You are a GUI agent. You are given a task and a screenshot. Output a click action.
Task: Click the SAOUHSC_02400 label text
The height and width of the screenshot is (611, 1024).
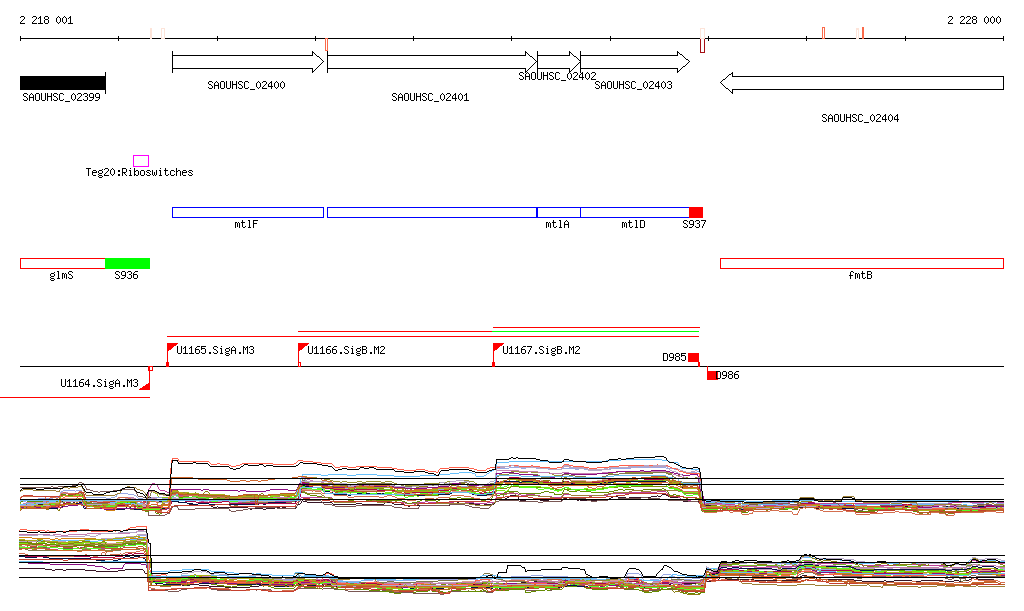[246, 85]
